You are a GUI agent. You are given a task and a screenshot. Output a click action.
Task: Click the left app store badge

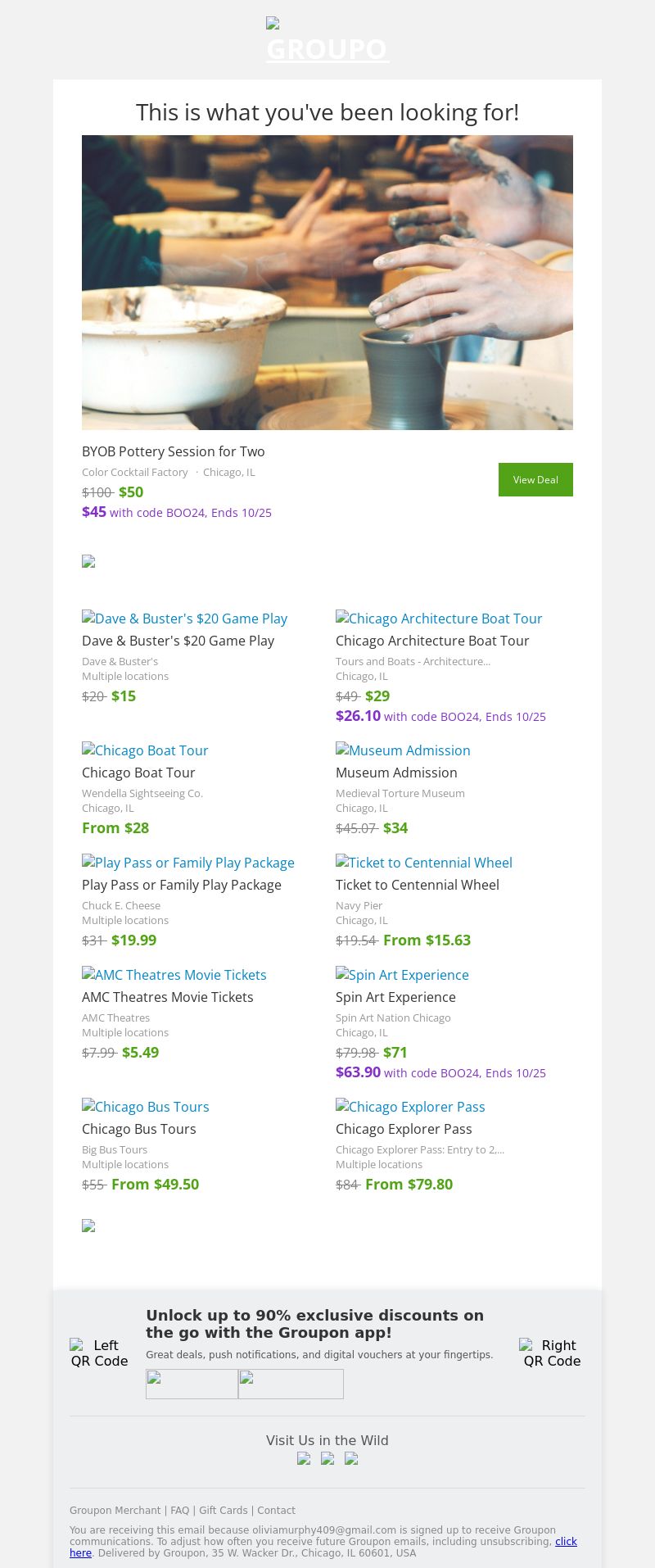tap(192, 1384)
